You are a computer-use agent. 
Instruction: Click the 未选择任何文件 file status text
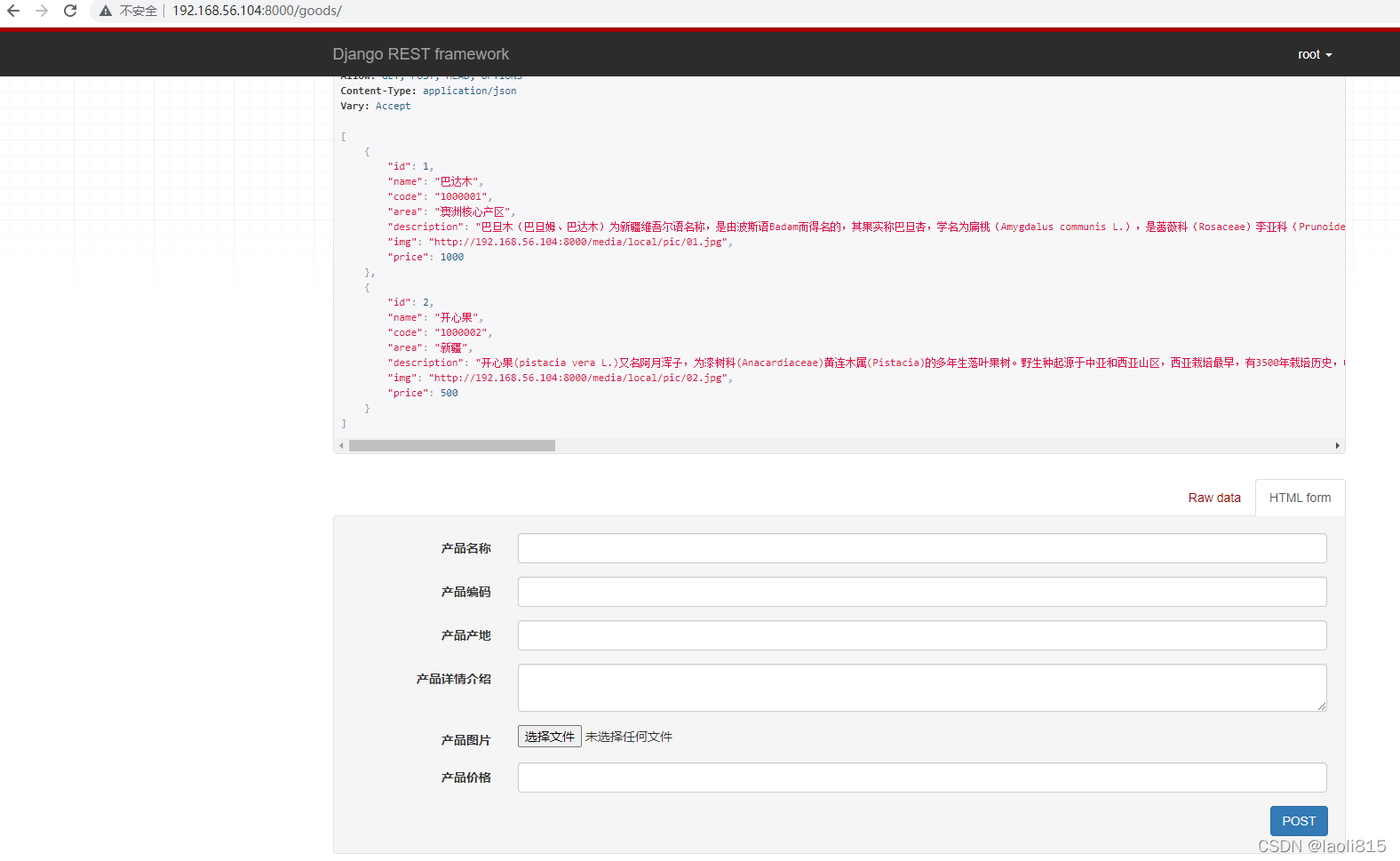click(629, 737)
